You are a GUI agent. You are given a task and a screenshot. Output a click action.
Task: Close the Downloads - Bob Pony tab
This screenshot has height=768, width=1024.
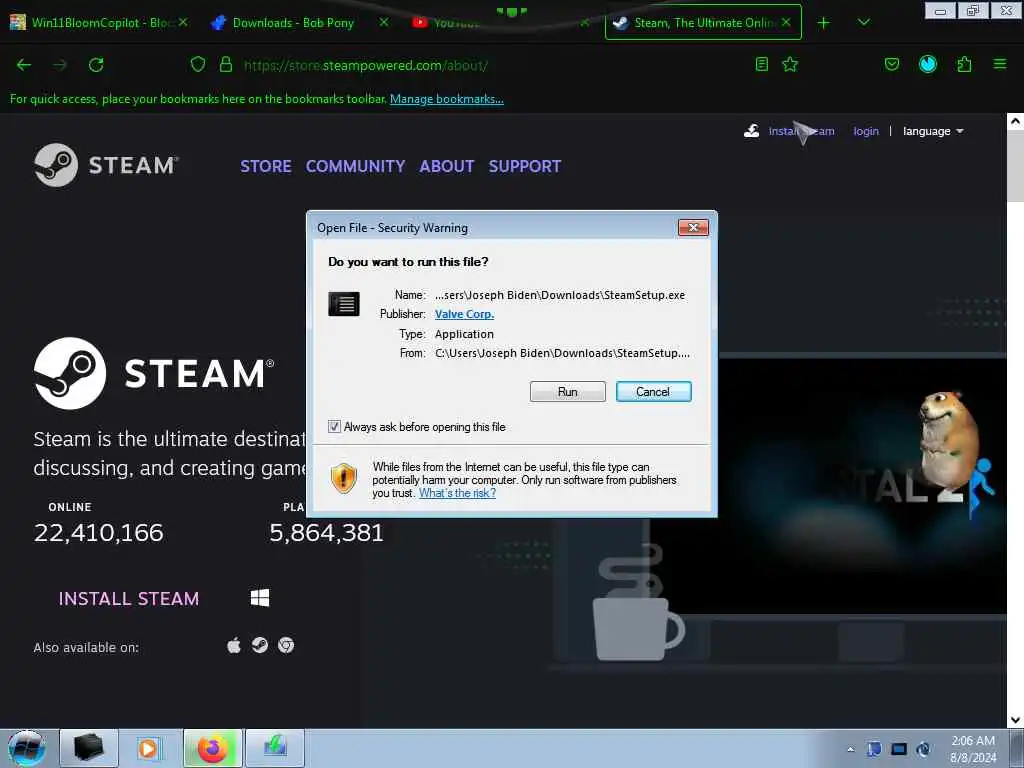pyautogui.click(x=384, y=22)
